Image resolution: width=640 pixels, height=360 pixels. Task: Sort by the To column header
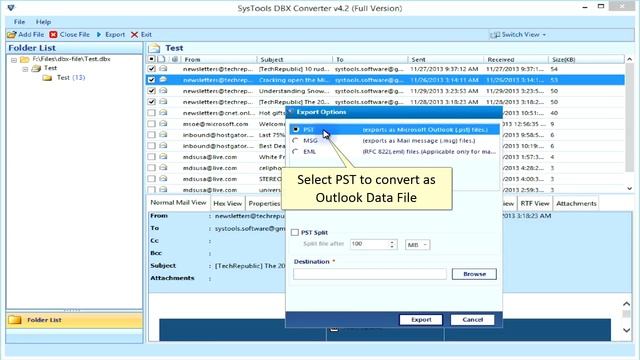[370, 59]
